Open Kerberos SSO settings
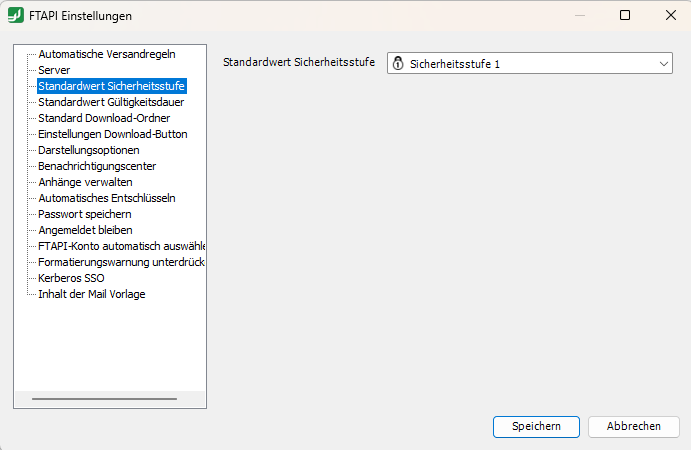The image size is (691, 450). pos(71,278)
